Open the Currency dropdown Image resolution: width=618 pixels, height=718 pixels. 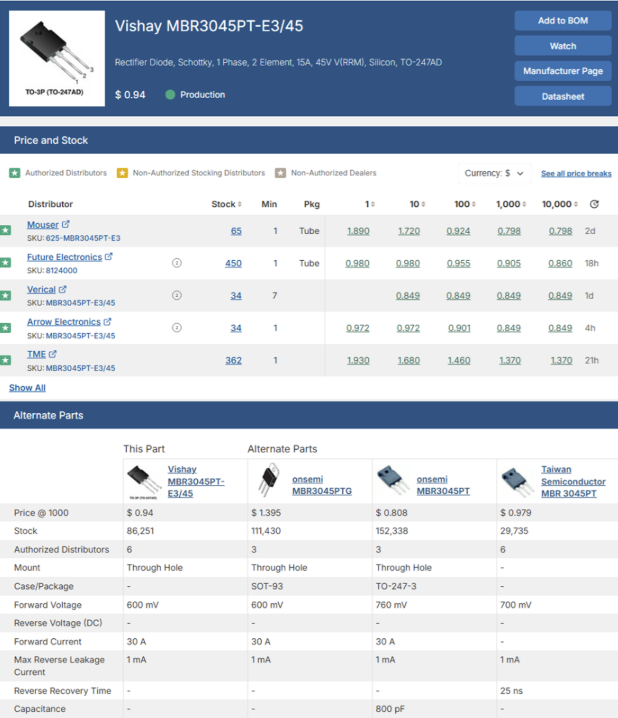coord(494,174)
